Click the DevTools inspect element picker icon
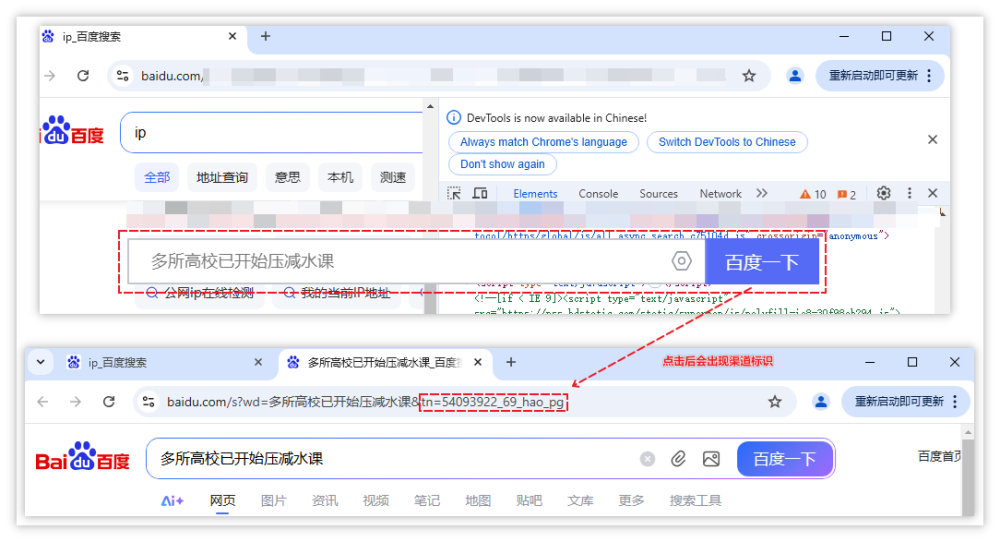Image resolution: width=1000 pixels, height=542 pixels. 454,194
